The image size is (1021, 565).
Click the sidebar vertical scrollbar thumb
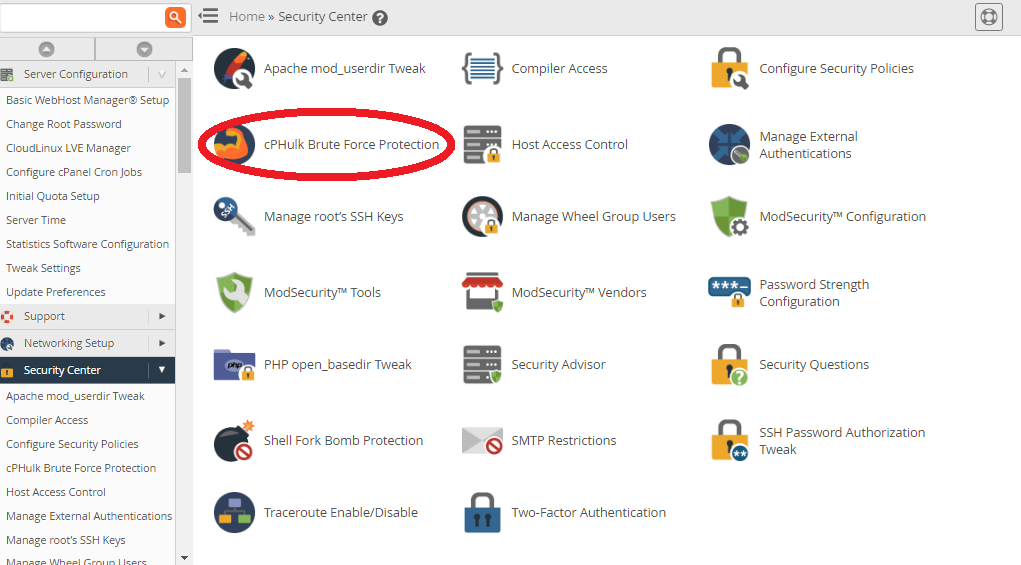184,126
